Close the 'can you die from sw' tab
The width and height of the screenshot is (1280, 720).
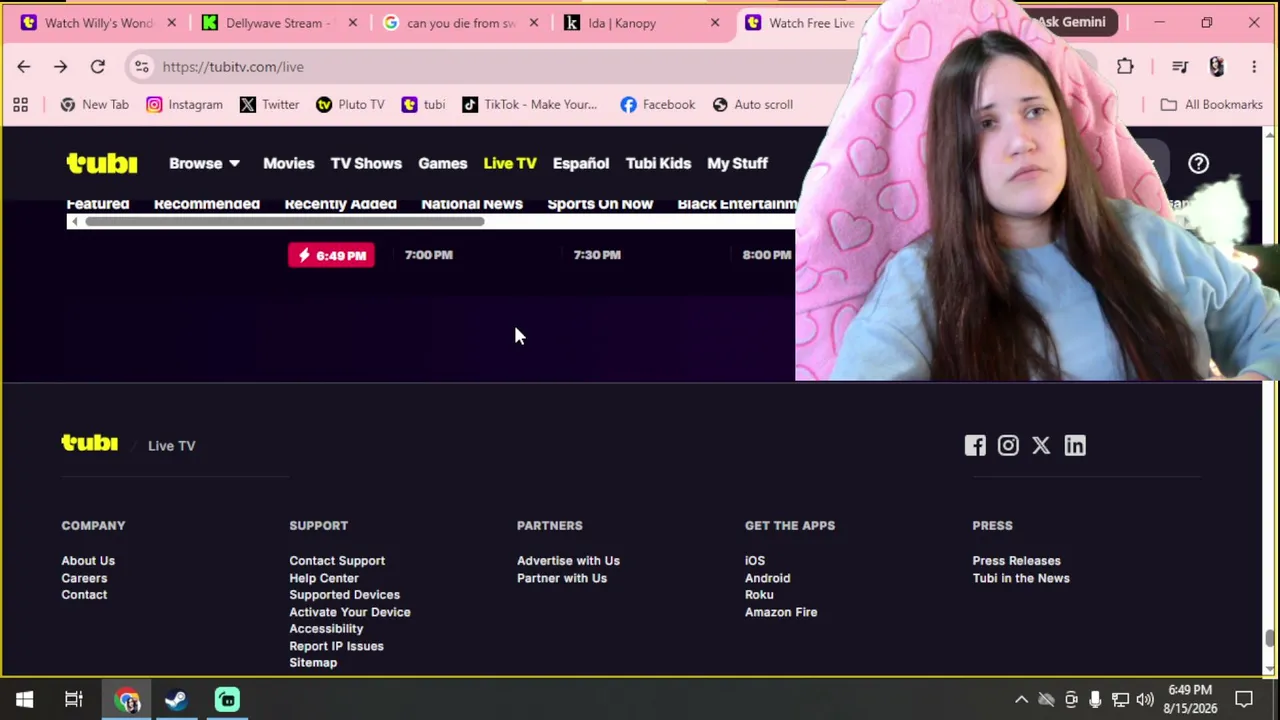pos(533,23)
